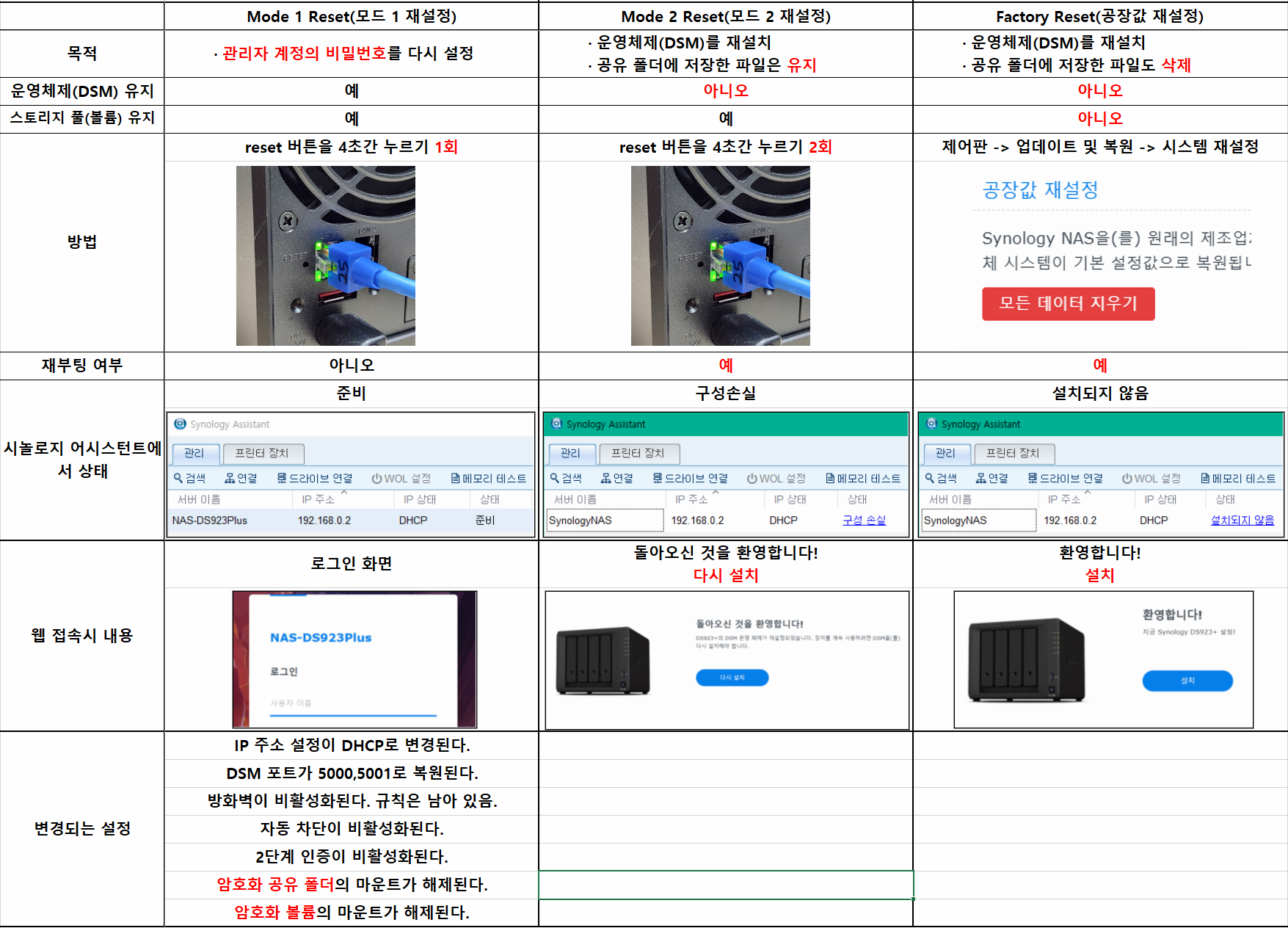Click 드라이브 연결 icon in 구성 손실 assistant window
This screenshot has width=1288, height=928.
[x=658, y=478]
